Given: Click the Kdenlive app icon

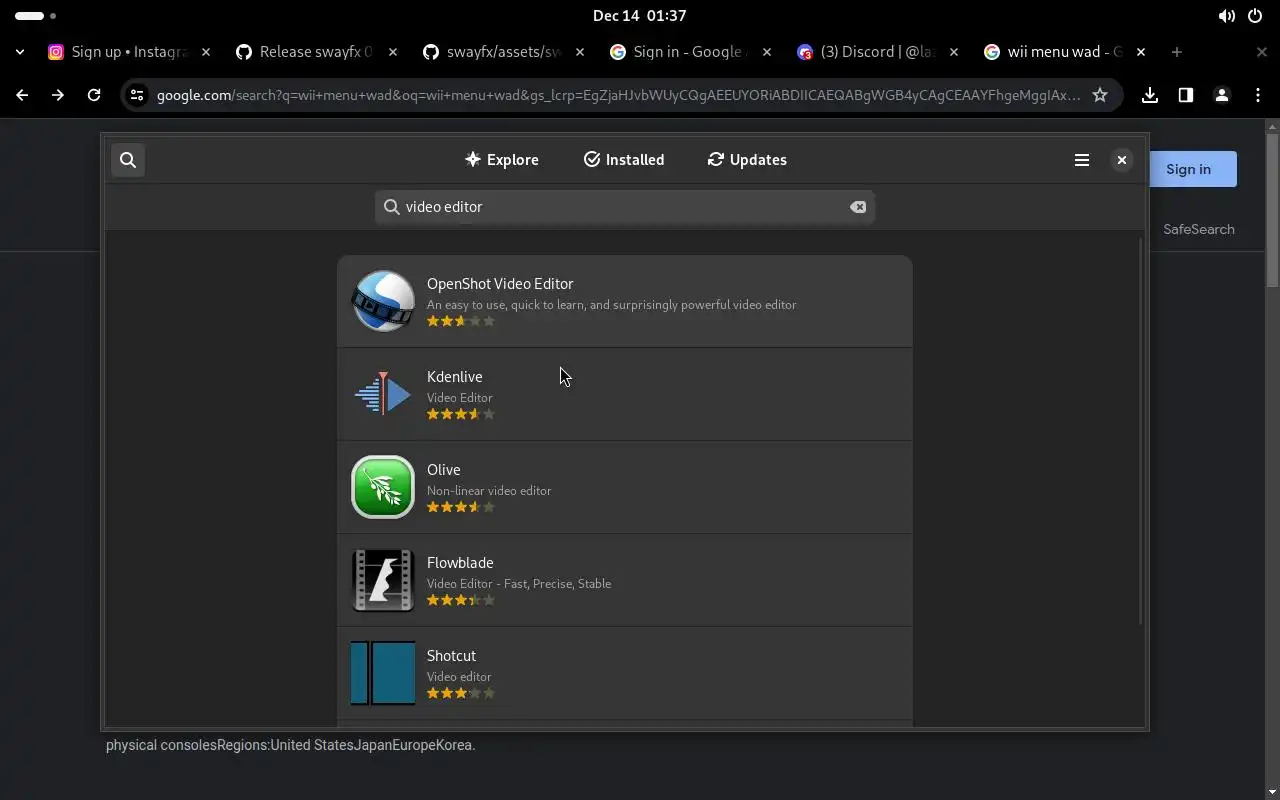Looking at the screenshot, I should pos(383,394).
